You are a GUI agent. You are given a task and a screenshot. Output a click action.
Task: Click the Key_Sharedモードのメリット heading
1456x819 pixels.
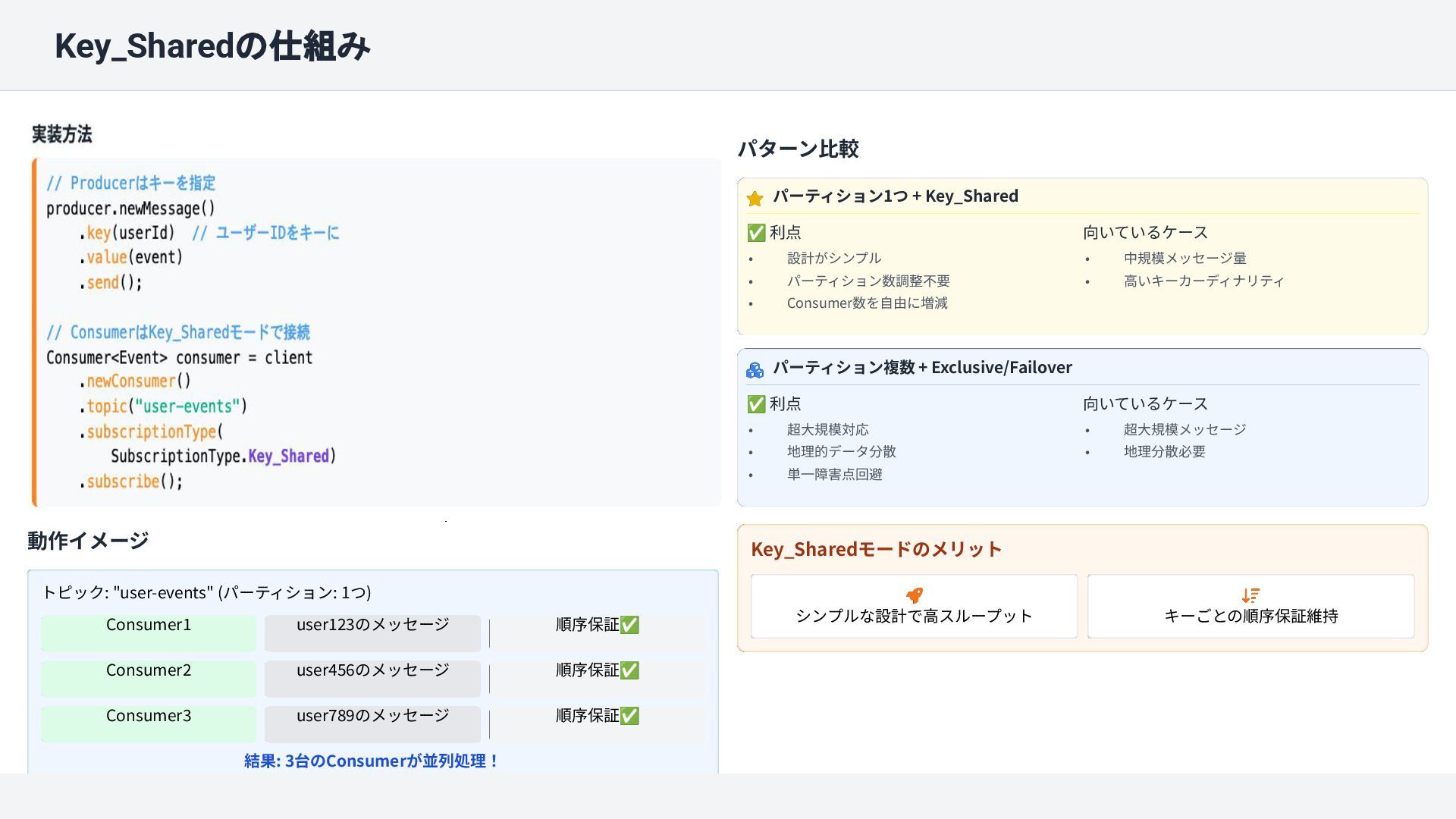pos(876,549)
